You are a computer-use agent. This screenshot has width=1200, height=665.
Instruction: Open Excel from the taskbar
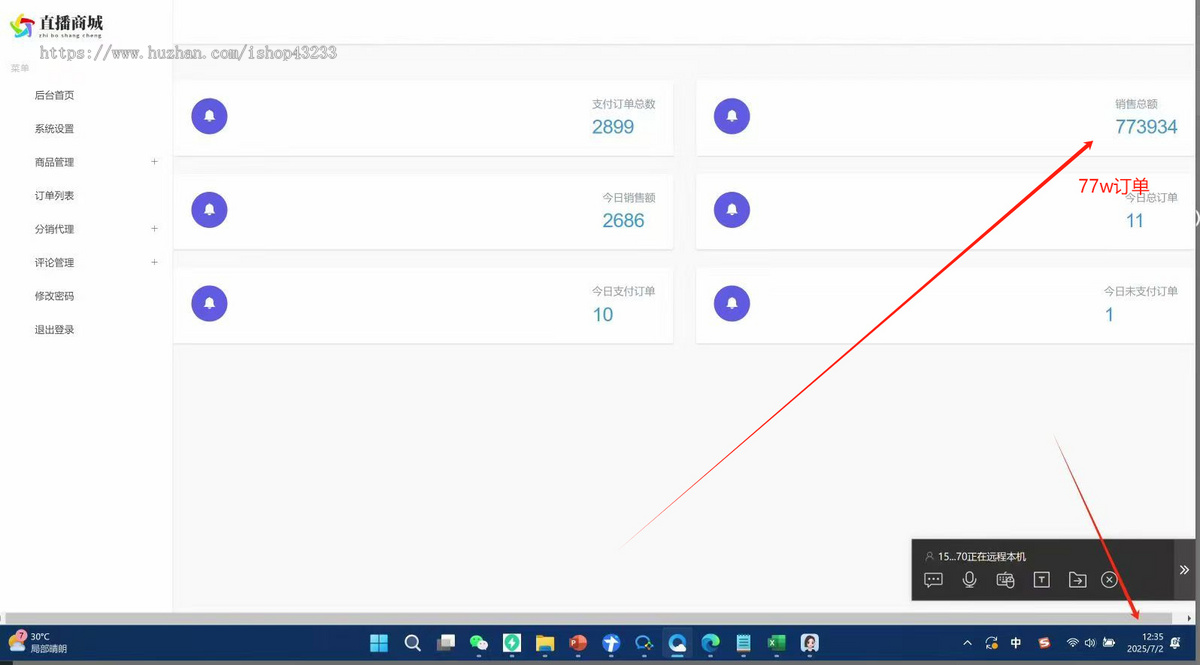point(777,643)
